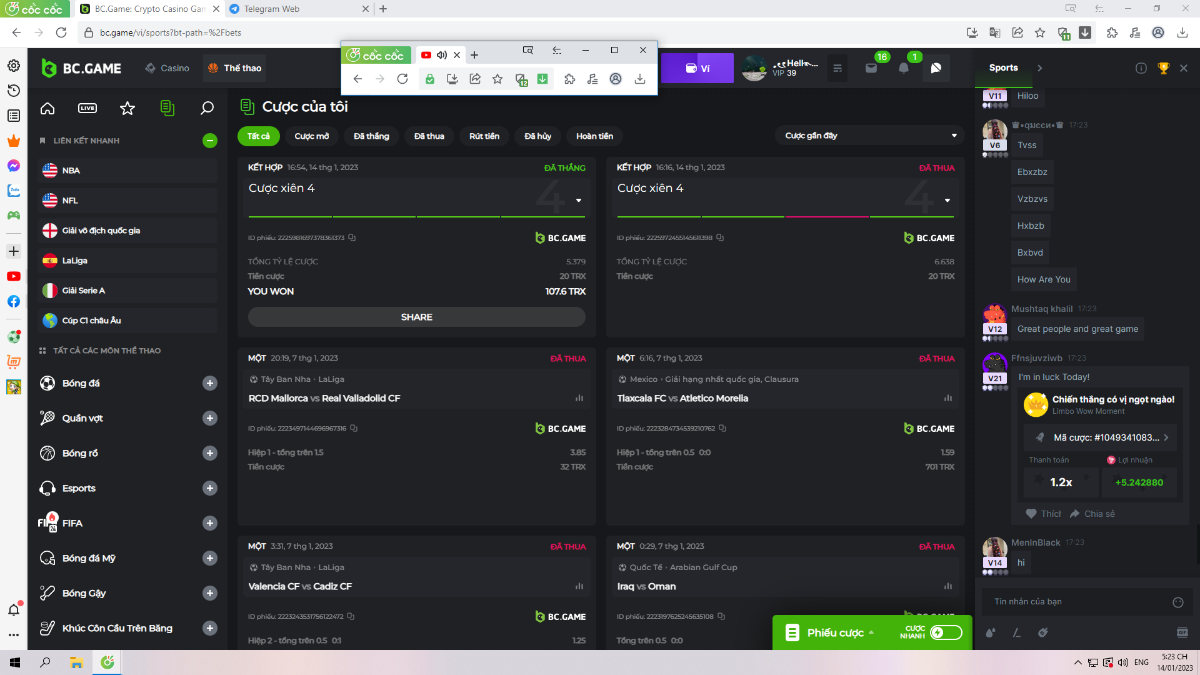Expand the winning Cược xiên 4 details
Image resolution: width=1200 pixels, height=675 pixels.
pyautogui.click(x=578, y=200)
